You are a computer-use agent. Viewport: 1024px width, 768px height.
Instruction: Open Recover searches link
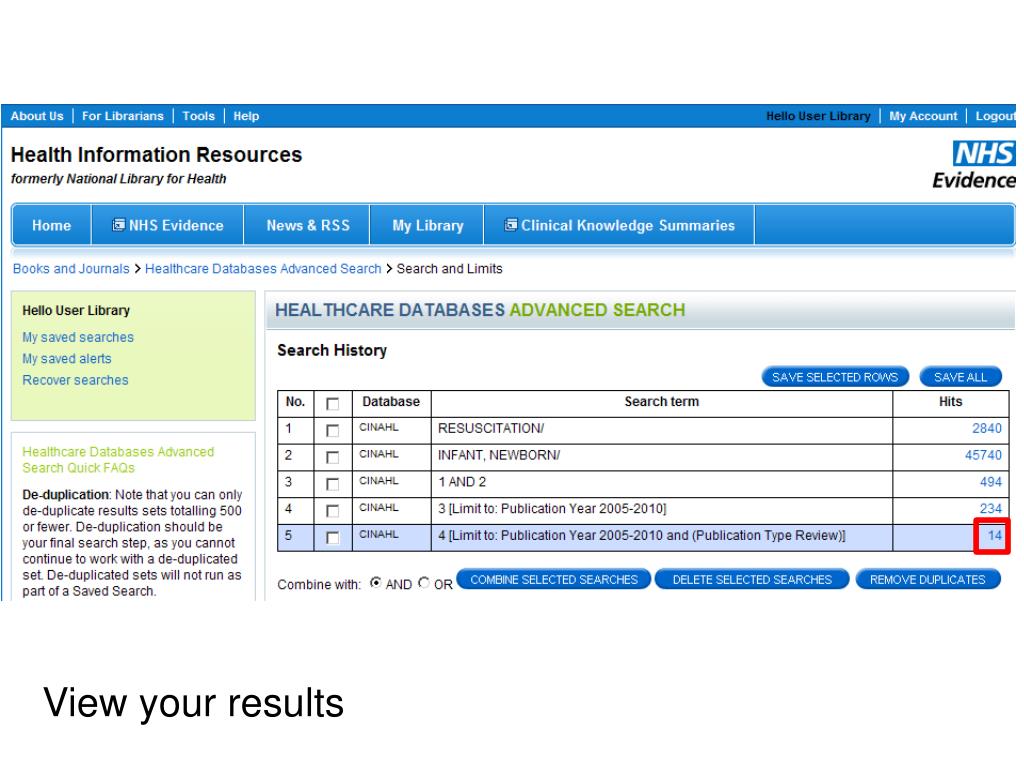(x=75, y=381)
